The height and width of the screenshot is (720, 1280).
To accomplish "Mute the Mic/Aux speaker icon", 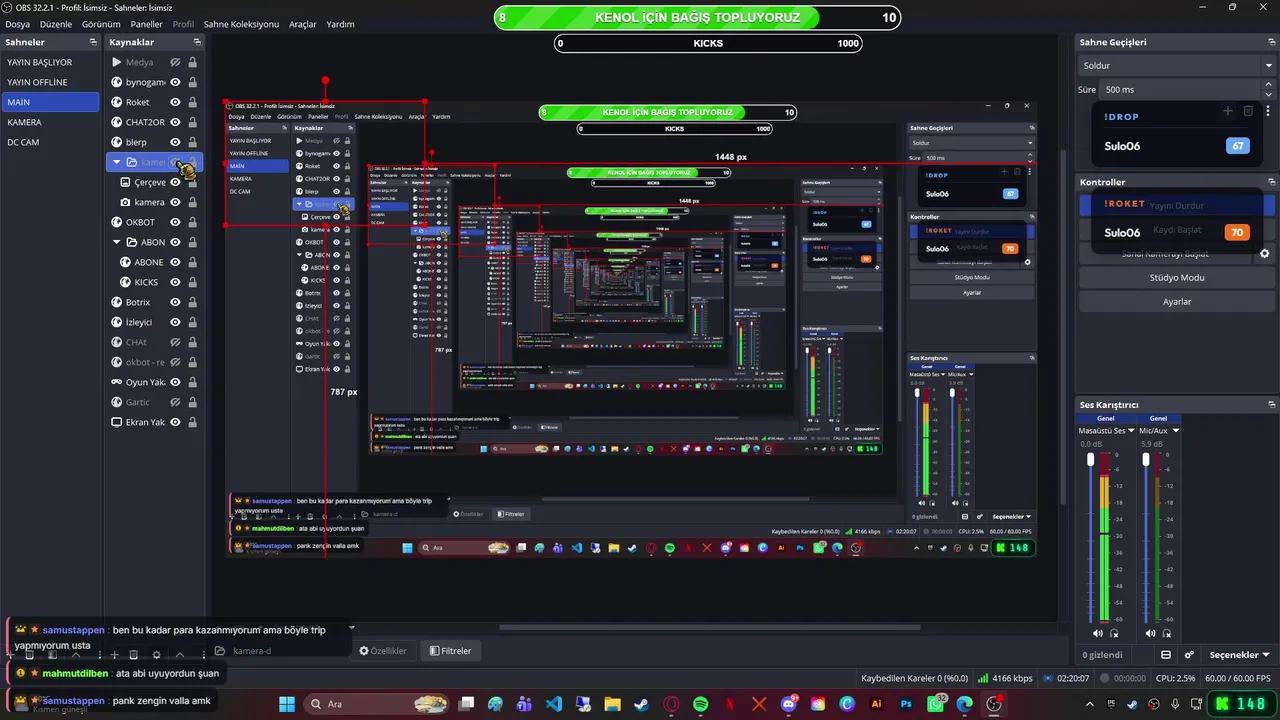I will (1150, 633).
